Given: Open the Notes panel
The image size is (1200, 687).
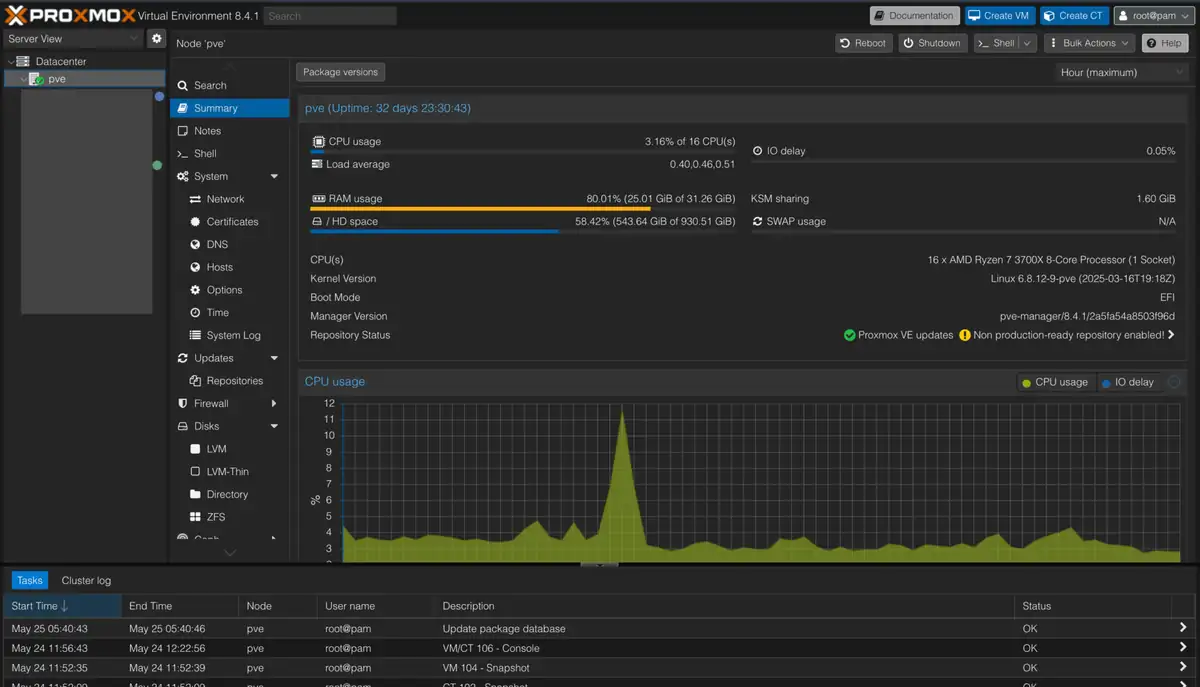Looking at the screenshot, I should (207, 131).
